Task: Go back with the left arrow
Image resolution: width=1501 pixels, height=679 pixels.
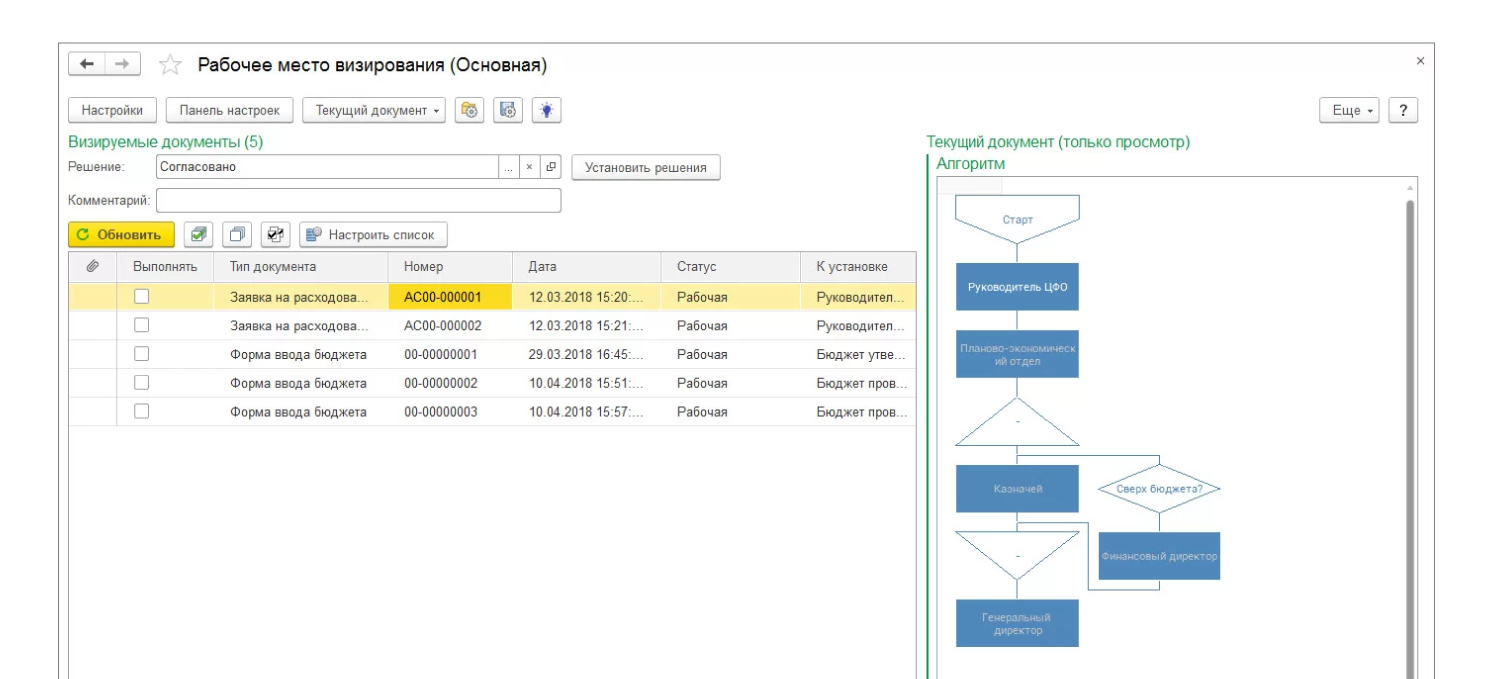Action: click(87, 64)
